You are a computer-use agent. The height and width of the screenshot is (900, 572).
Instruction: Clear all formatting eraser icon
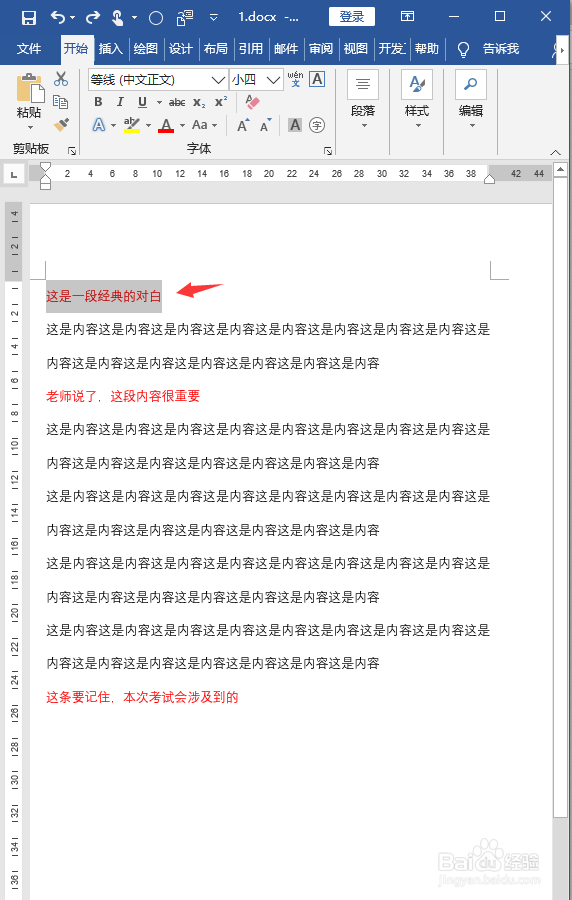pyautogui.click(x=252, y=102)
